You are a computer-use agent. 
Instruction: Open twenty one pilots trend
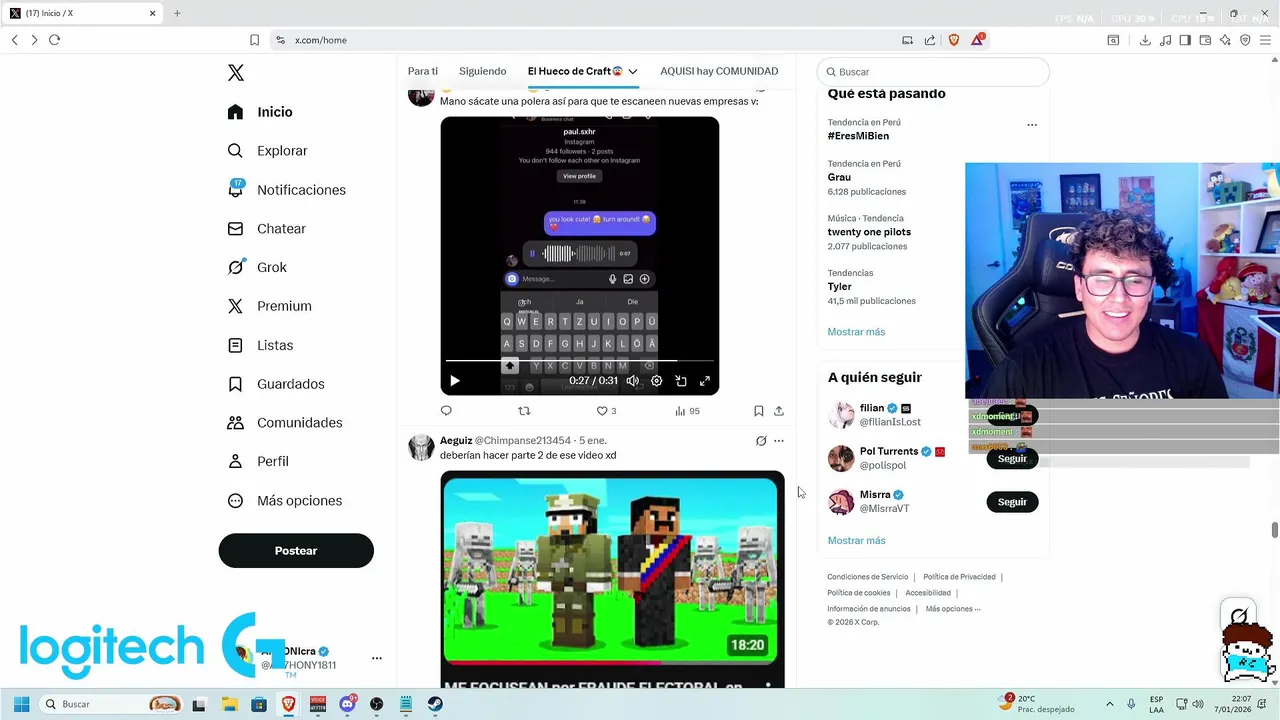869,232
